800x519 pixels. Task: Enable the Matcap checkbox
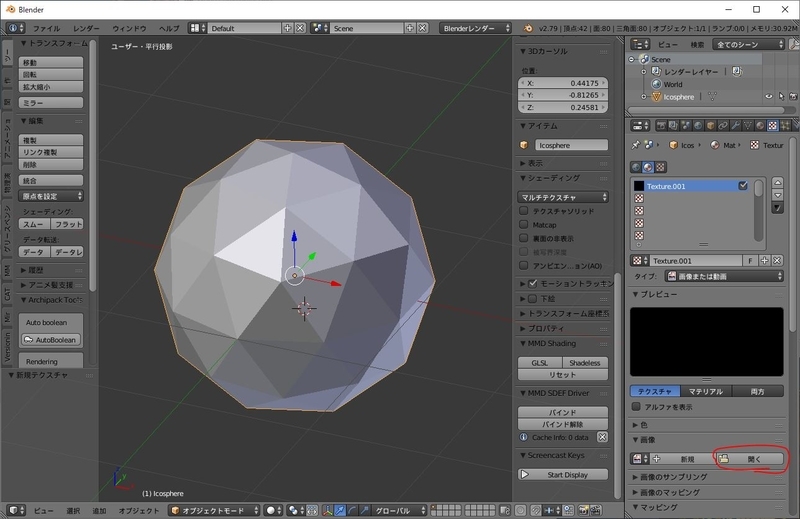tap(523, 224)
